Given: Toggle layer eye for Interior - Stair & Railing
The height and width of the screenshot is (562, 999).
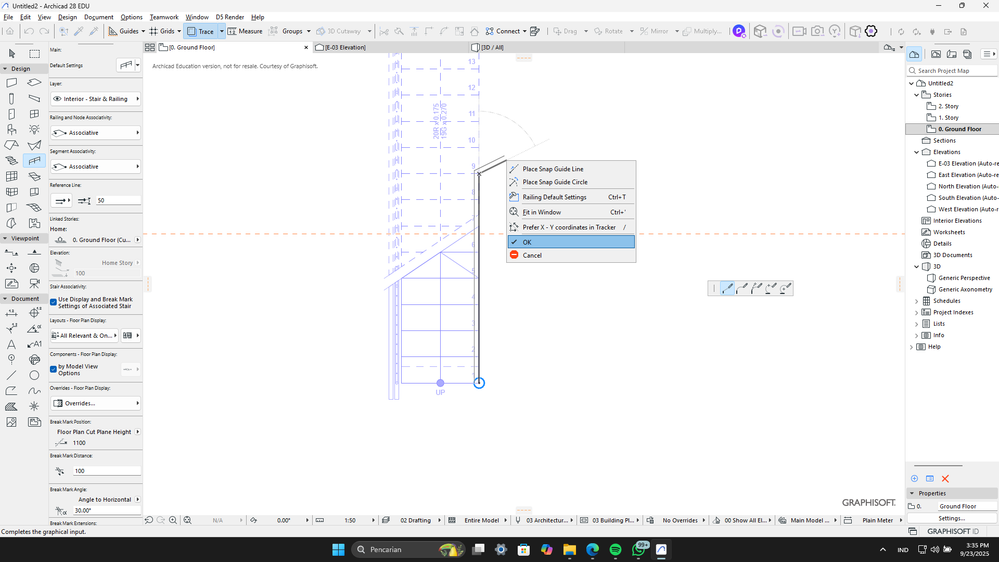Looking at the screenshot, I should [57, 99].
